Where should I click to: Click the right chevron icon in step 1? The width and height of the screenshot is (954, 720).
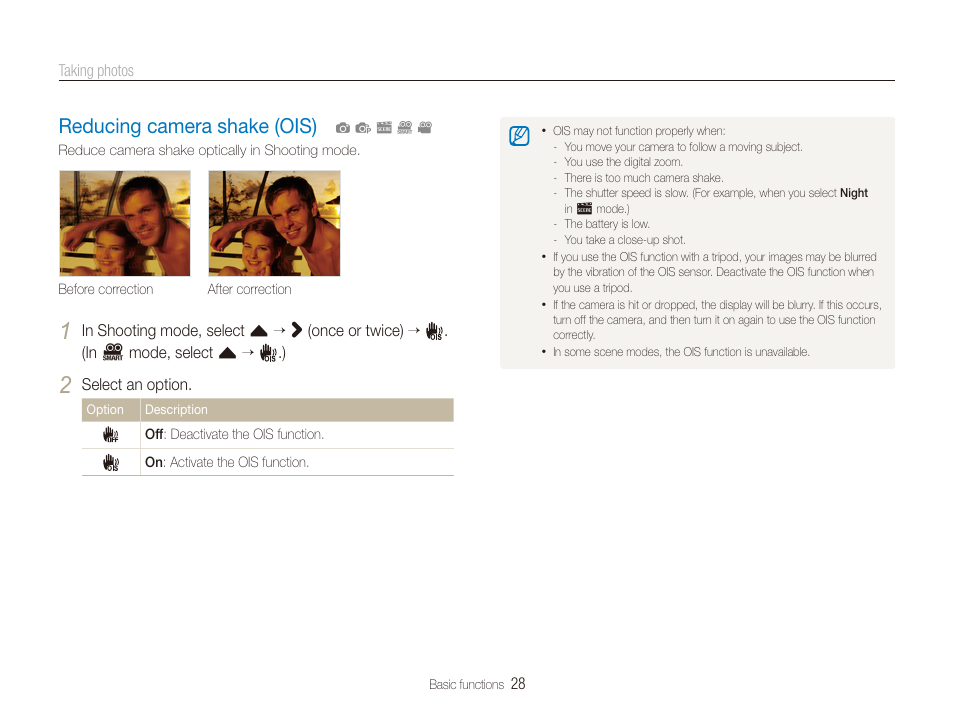tap(297, 330)
